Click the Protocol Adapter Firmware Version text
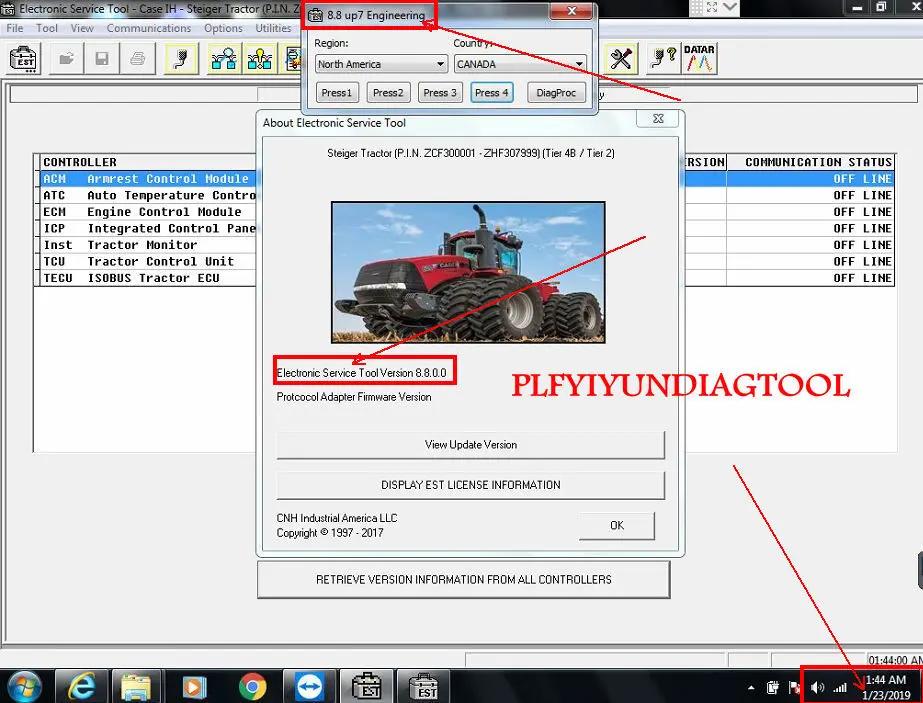The image size is (923, 703). pyautogui.click(x=354, y=397)
